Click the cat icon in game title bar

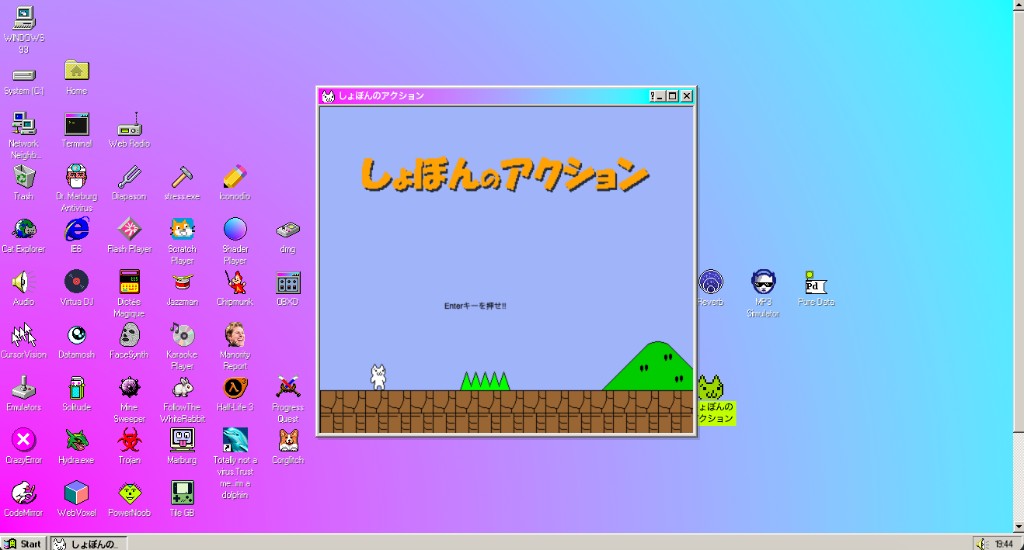click(328, 96)
